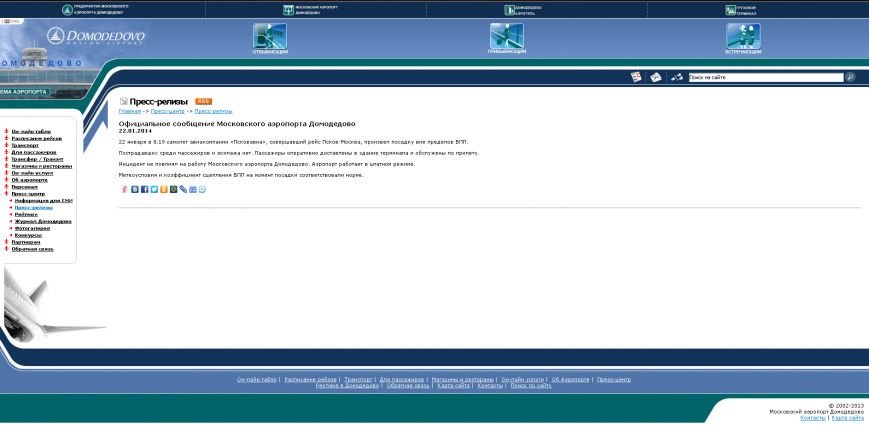Go to Пресс-центр via the breadcrumb
869x431 pixels.
(167, 111)
